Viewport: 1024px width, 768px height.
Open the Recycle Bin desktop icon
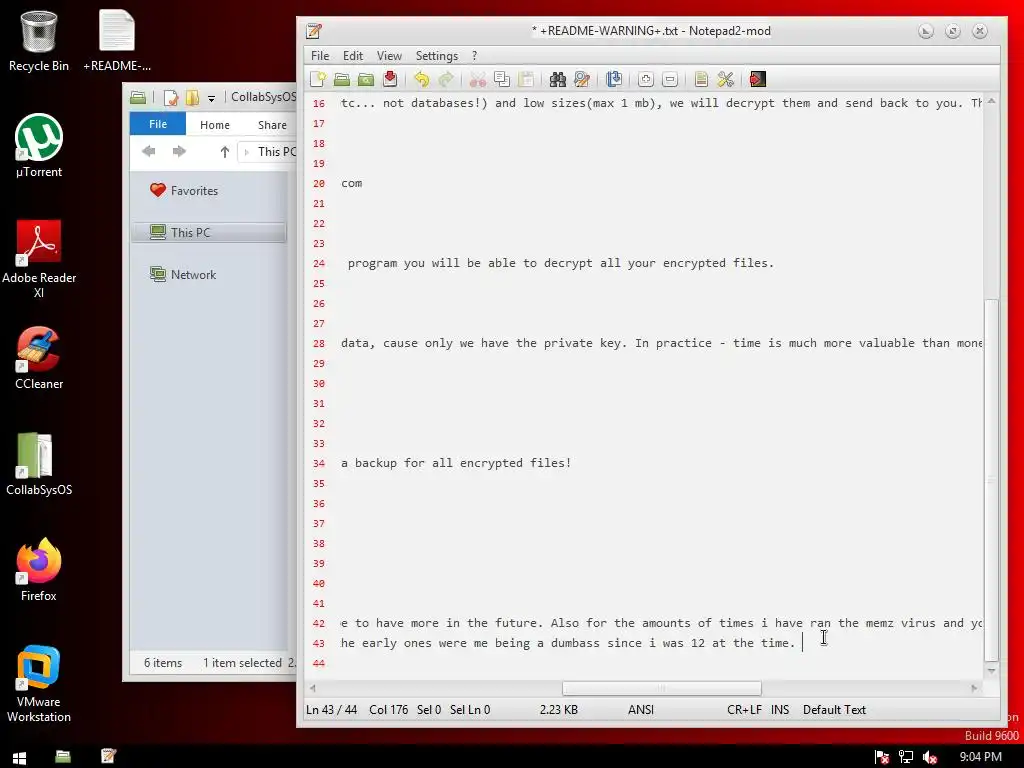coord(39,40)
